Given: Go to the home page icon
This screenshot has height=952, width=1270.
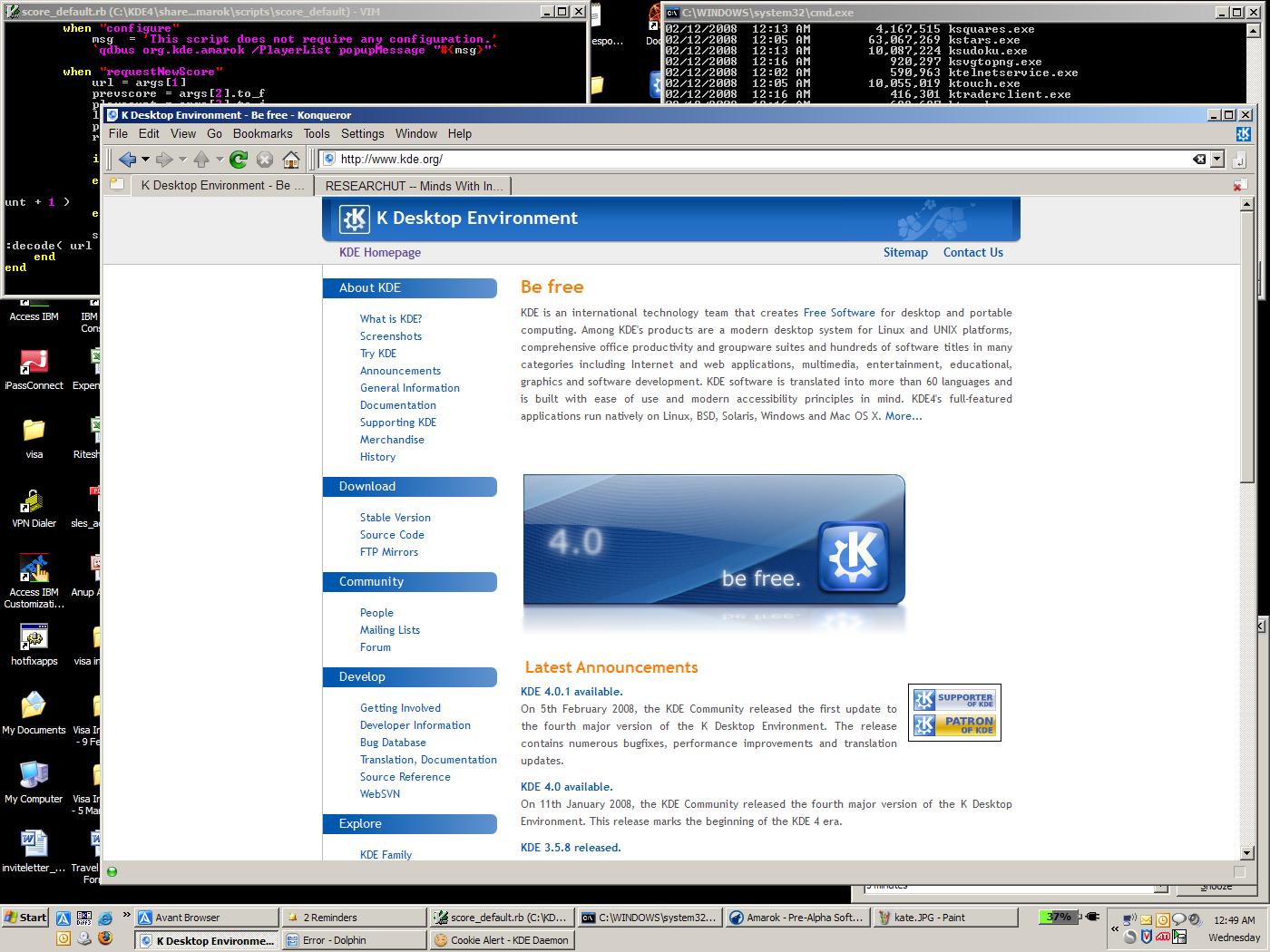Looking at the screenshot, I should click(291, 160).
